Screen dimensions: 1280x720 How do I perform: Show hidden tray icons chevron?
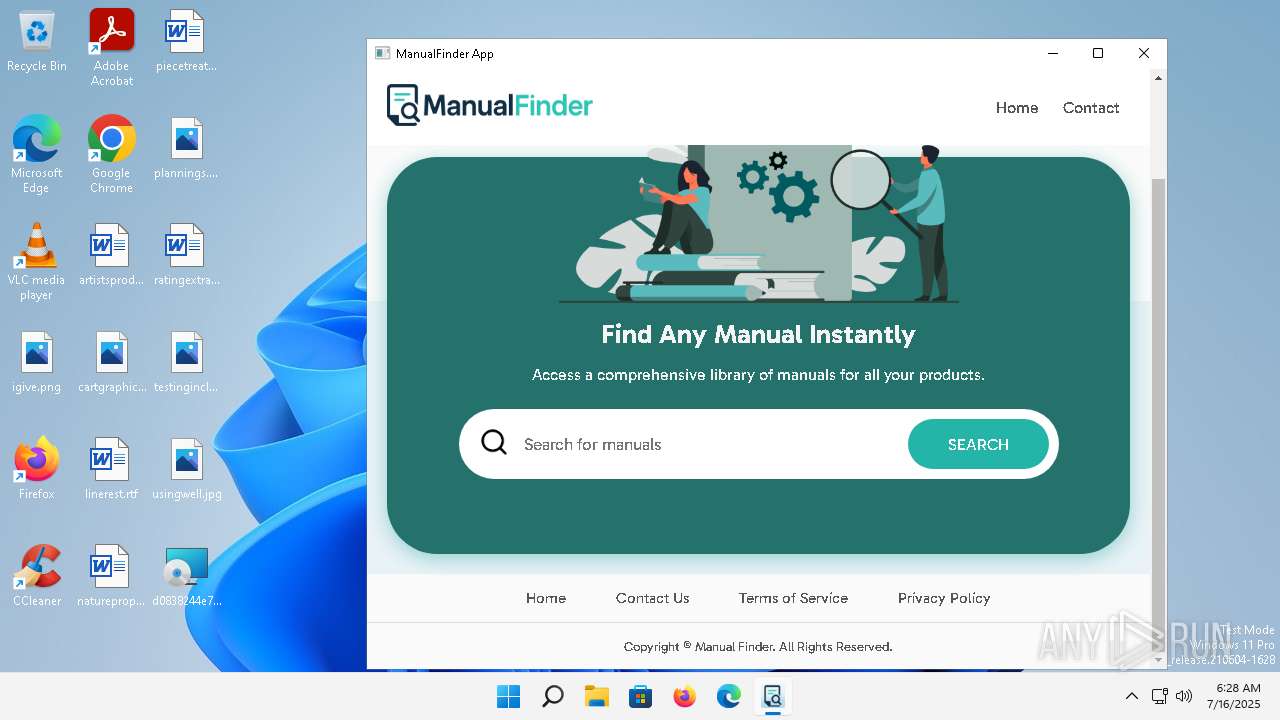click(x=1131, y=696)
